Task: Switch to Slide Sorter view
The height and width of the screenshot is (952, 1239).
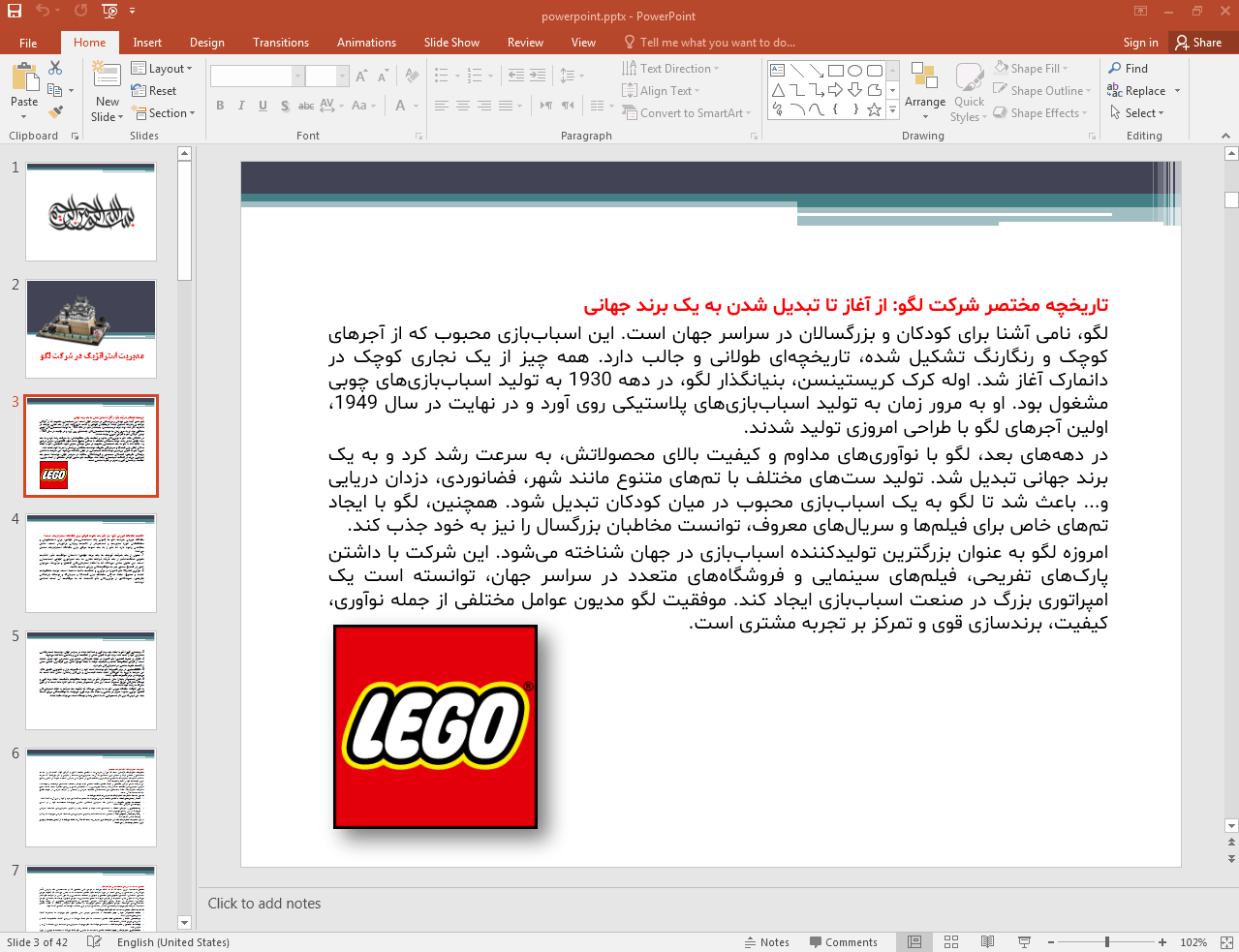Action: click(951, 942)
